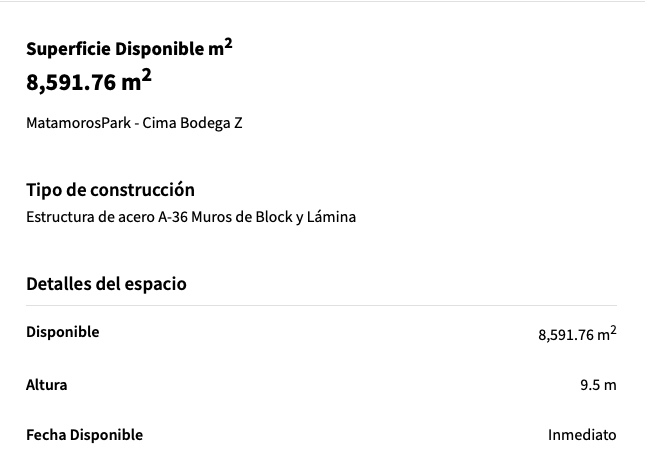This screenshot has width=645, height=465.
Task: Click the Detalles del espacio heading
Action: click(106, 284)
